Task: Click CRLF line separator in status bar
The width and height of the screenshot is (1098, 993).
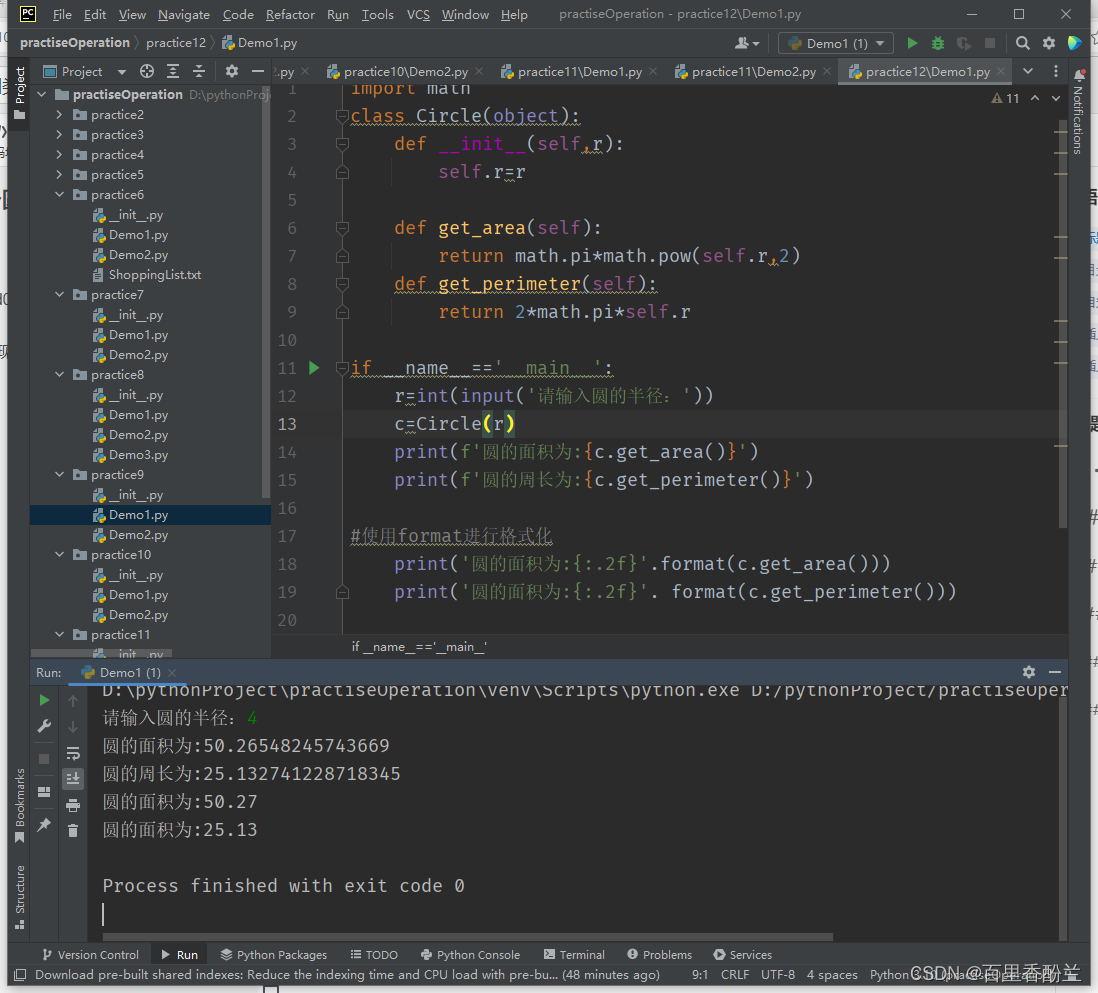Action: click(x=735, y=975)
